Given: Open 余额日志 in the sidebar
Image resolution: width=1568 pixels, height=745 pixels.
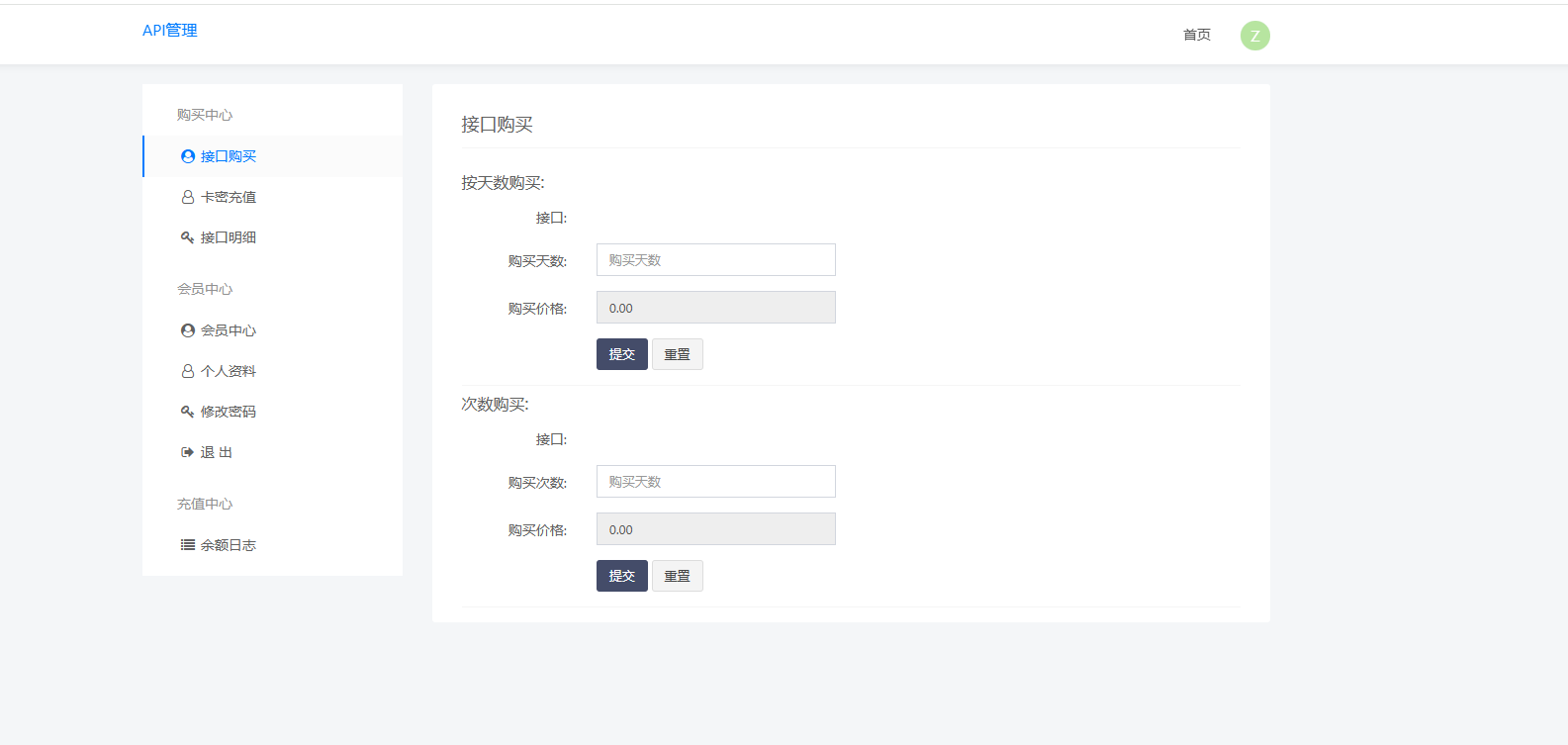Looking at the screenshot, I should (x=229, y=545).
